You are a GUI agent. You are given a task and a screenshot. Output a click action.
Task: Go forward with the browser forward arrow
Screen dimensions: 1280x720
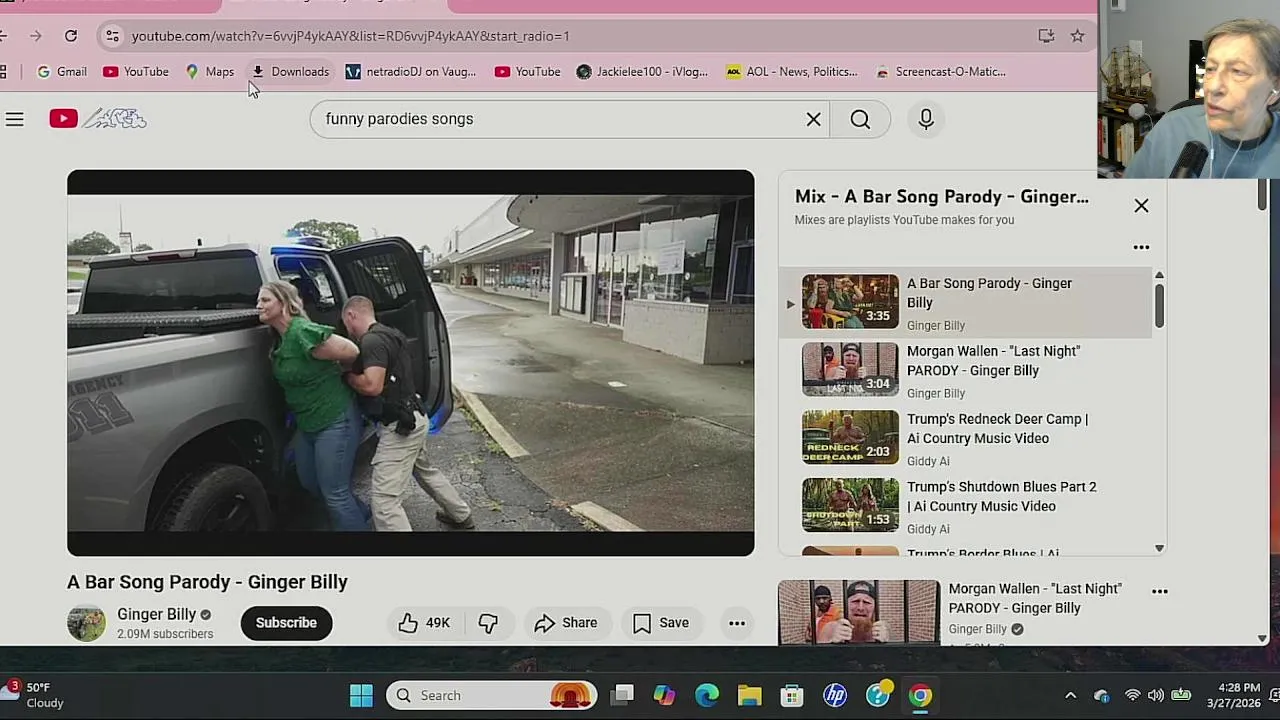(35, 36)
